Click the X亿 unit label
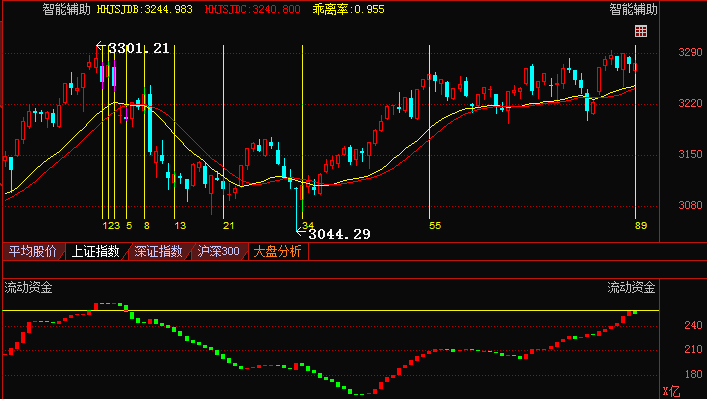This screenshot has width=707, height=399. coord(671,391)
